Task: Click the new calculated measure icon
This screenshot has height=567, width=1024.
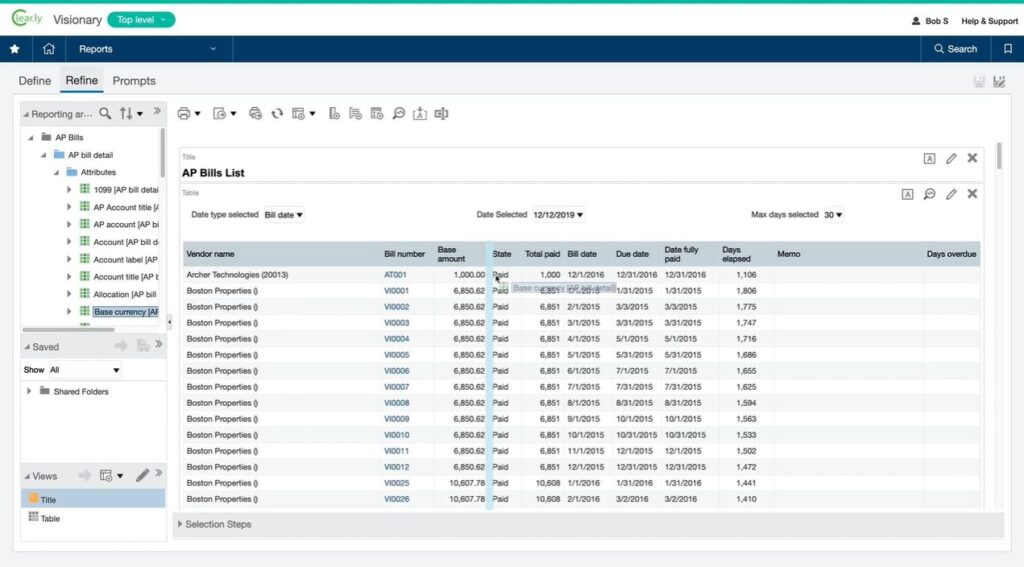Action: click(x=334, y=114)
